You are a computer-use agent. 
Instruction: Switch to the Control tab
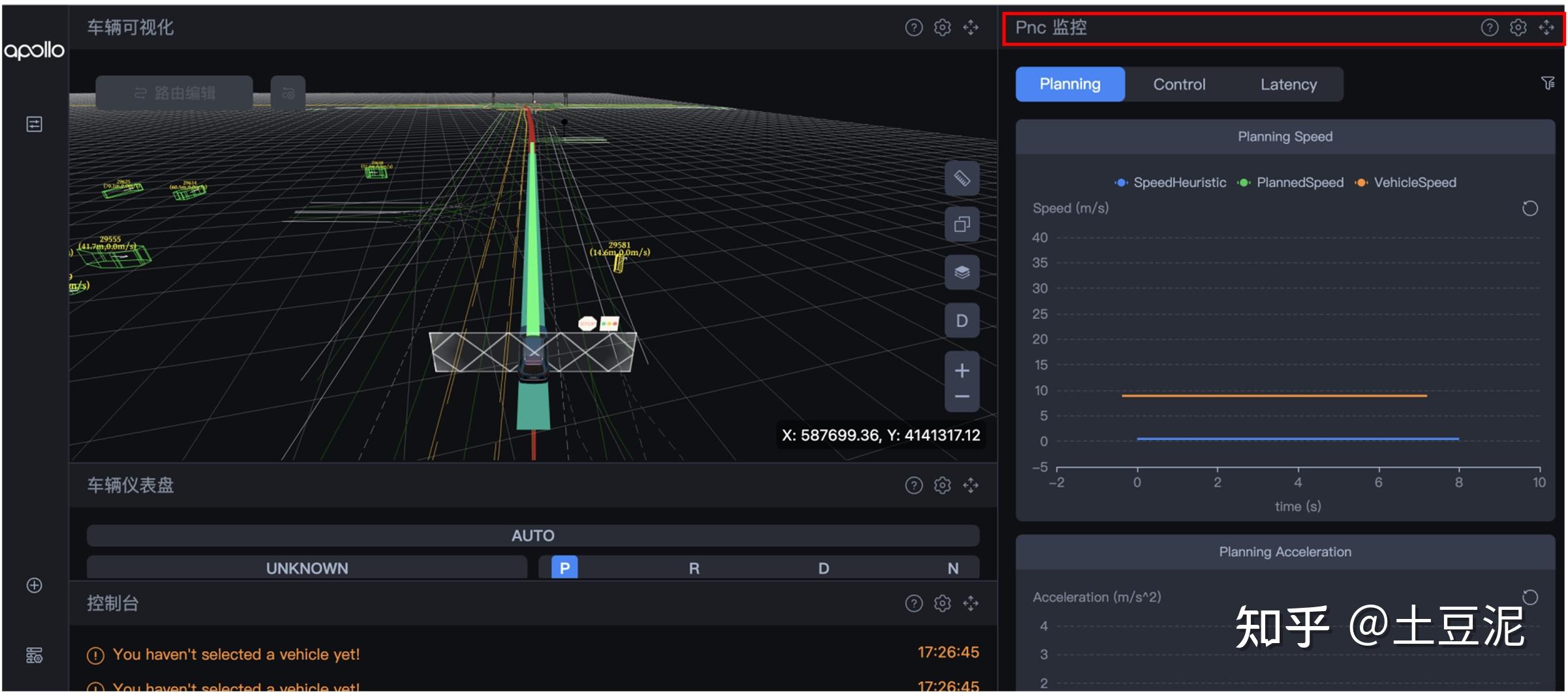[1179, 84]
